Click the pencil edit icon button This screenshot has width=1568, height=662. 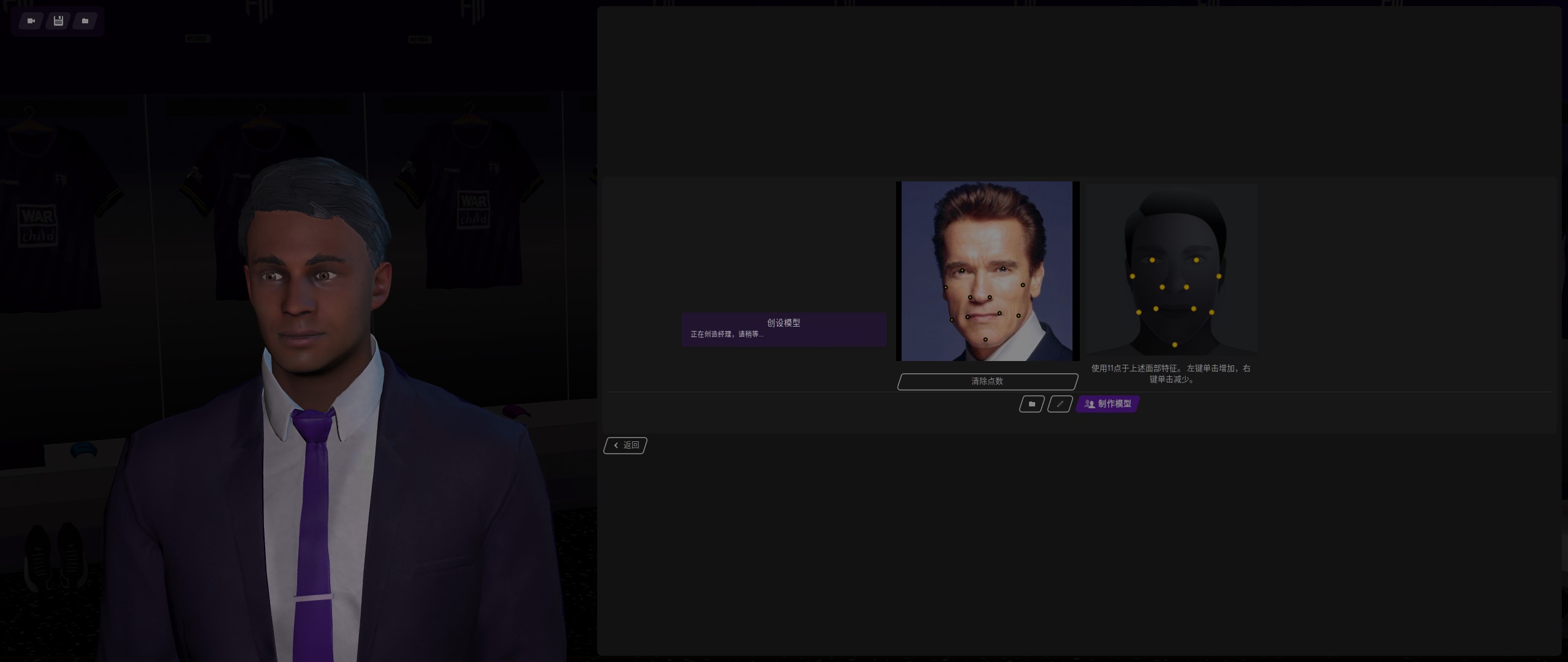(1060, 404)
